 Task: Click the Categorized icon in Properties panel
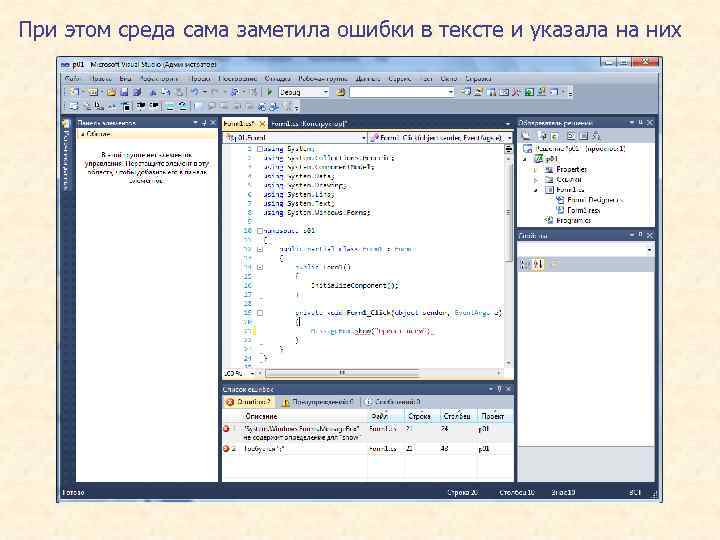click(525, 264)
